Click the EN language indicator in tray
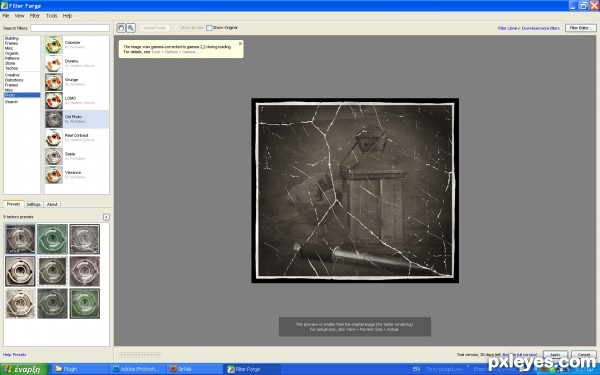Screen dimensions: 600x375 (417, 369)
